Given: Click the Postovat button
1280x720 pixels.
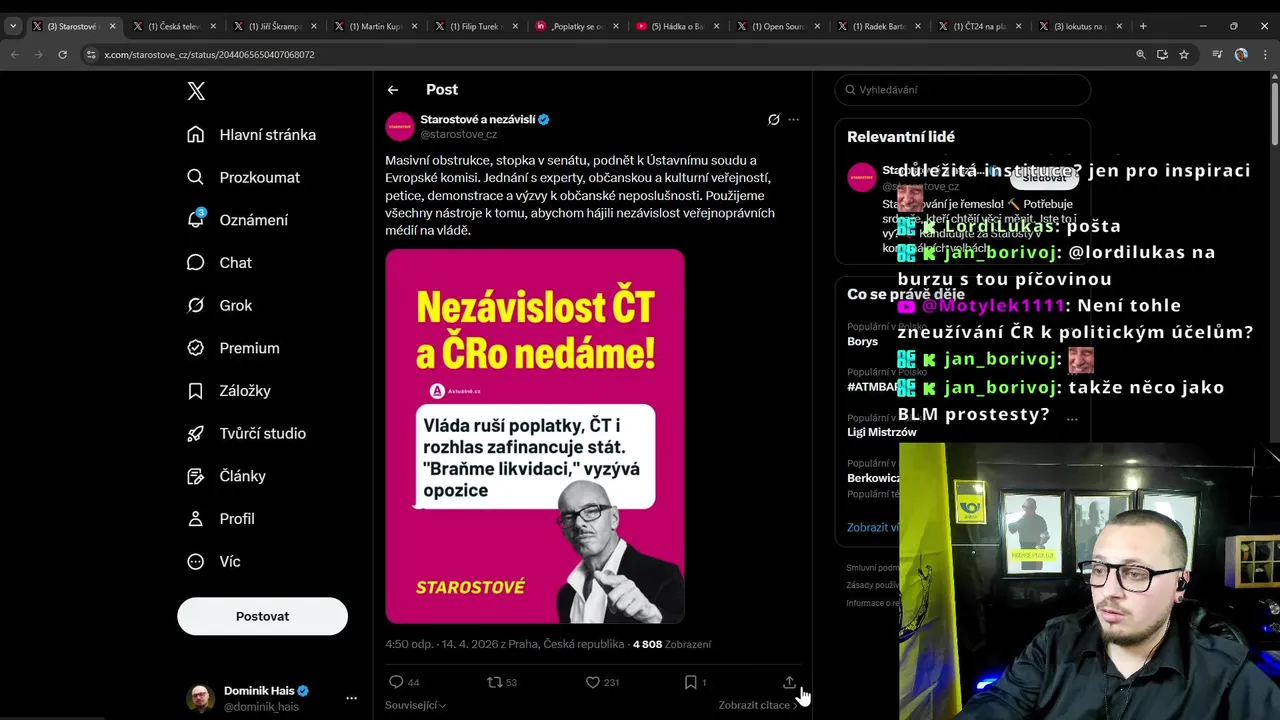Looking at the screenshot, I should coord(262,616).
